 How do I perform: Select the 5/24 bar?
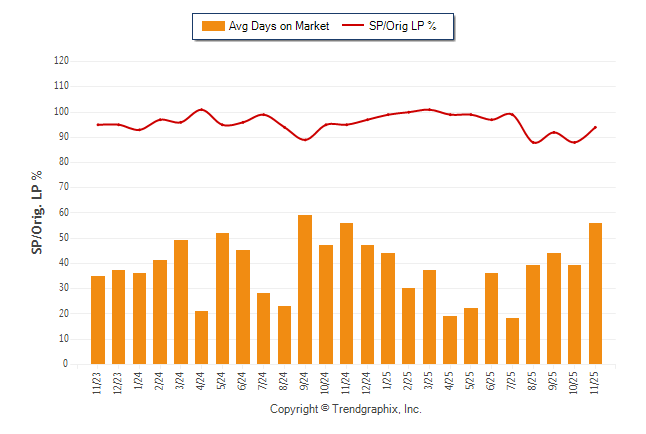pos(222,299)
